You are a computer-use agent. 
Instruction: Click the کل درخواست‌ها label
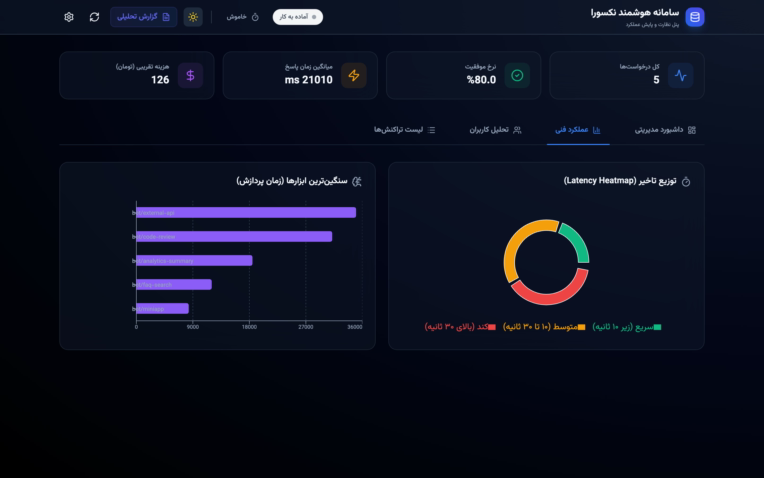[x=639, y=67]
